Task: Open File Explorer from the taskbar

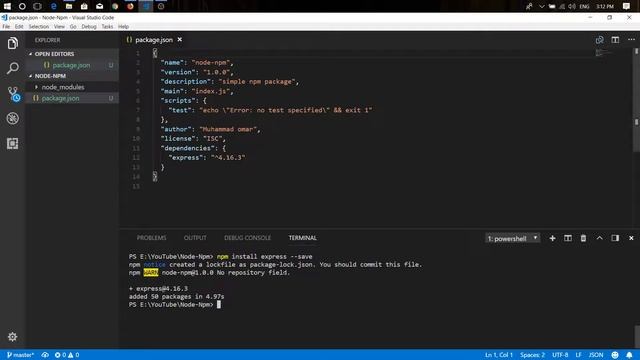Action: pos(69,6)
